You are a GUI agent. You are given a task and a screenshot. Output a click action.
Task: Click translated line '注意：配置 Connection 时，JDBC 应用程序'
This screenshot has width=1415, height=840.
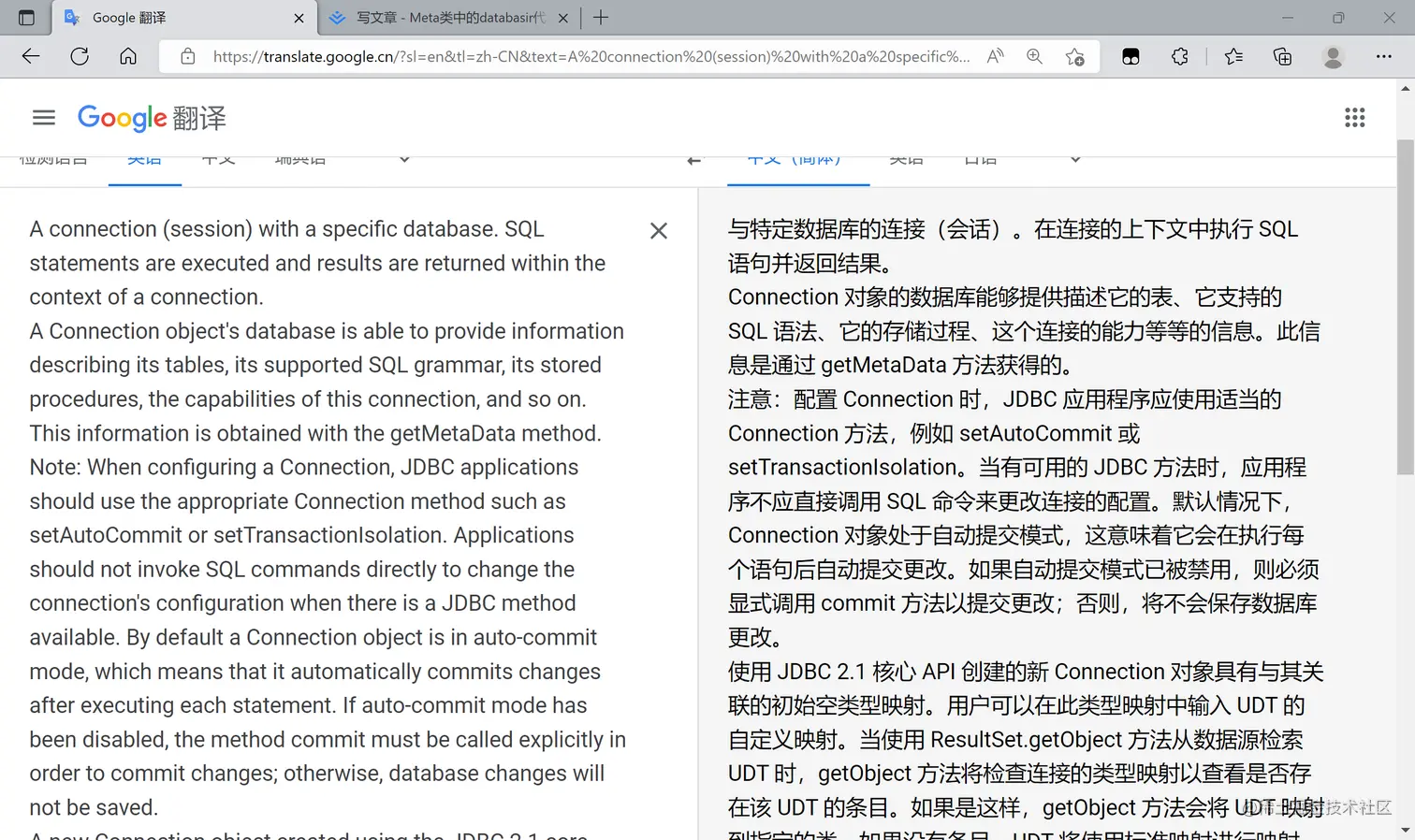coord(1005,399)
